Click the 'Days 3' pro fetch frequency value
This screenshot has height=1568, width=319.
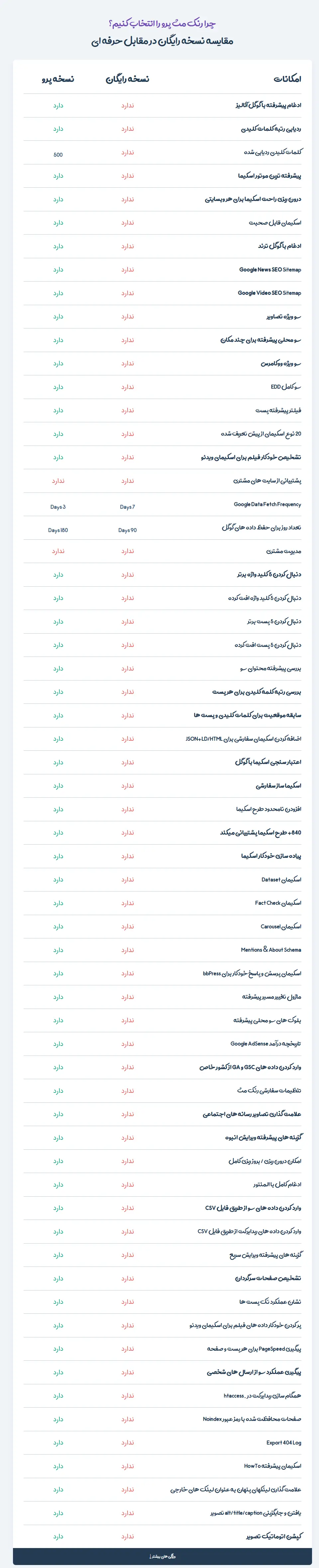pos(58,506)
